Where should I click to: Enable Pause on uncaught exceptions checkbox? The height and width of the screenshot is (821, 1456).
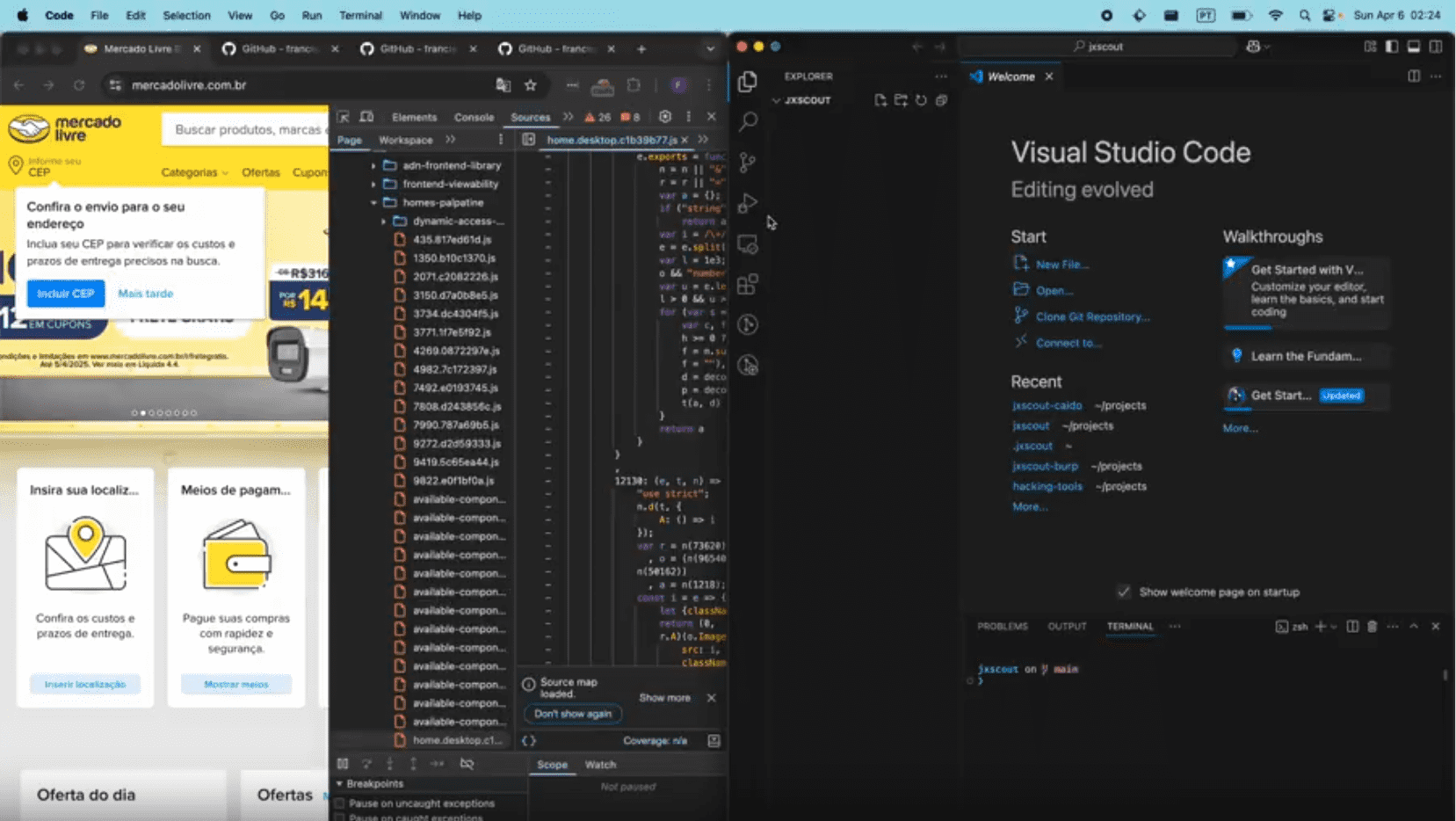[341, 803]
